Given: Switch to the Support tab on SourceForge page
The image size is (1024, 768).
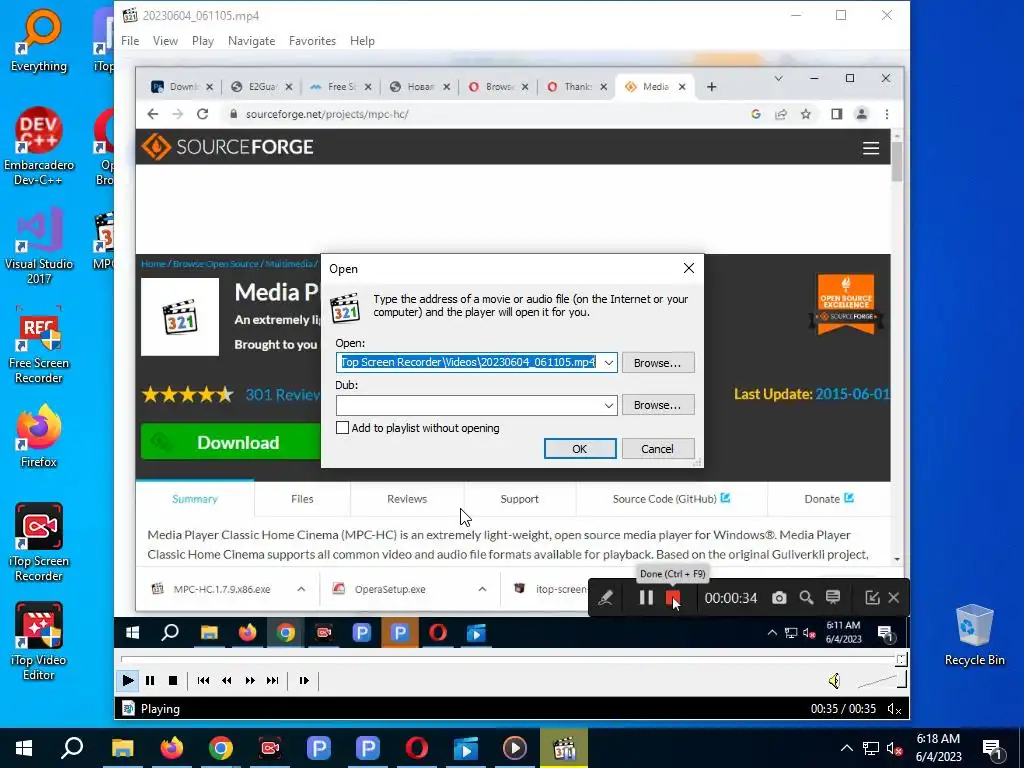Looking at the screenshot, I should pyautogui.click(x=519, y=499).
